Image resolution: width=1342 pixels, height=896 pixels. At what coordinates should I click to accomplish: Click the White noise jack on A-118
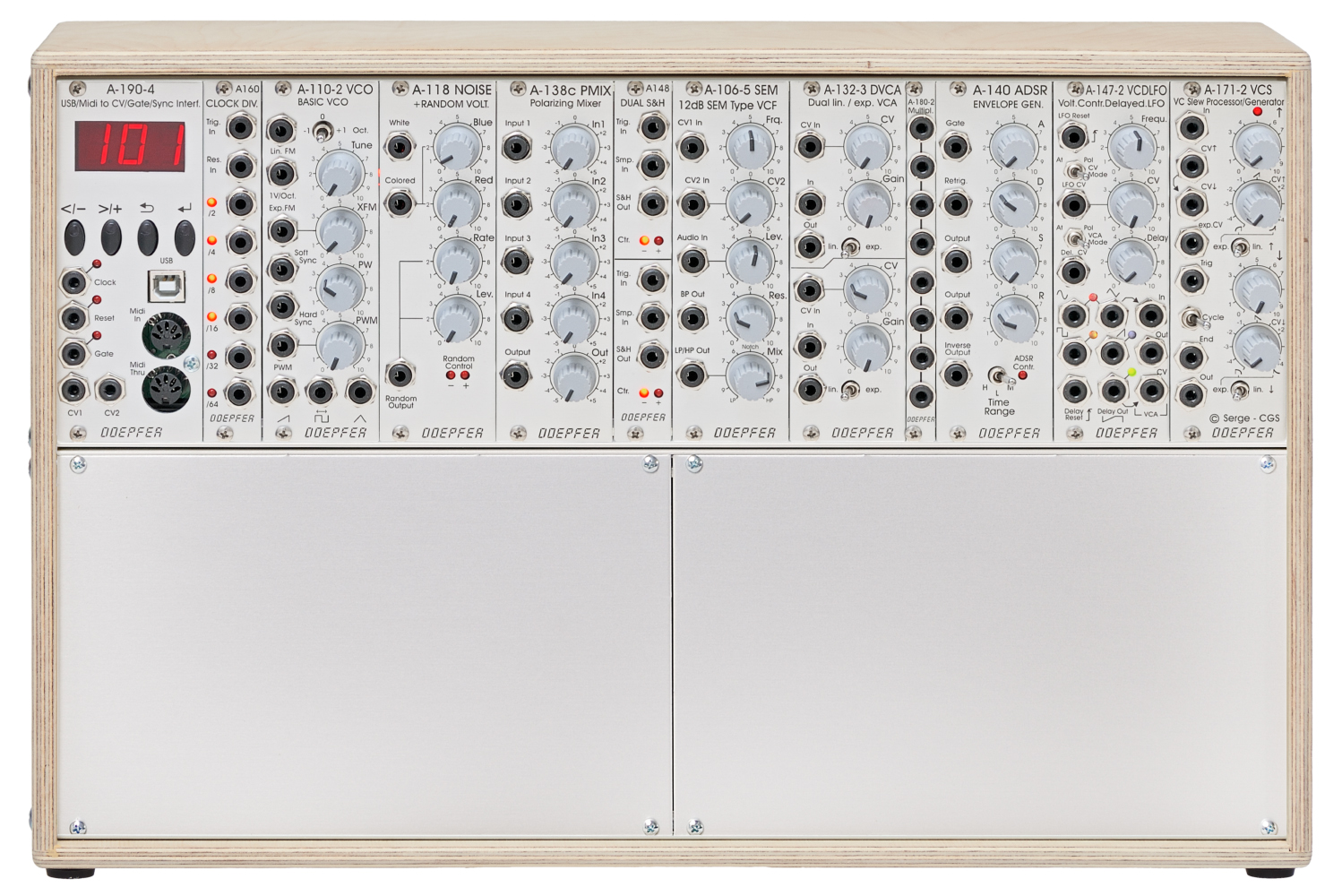(400, 146)
